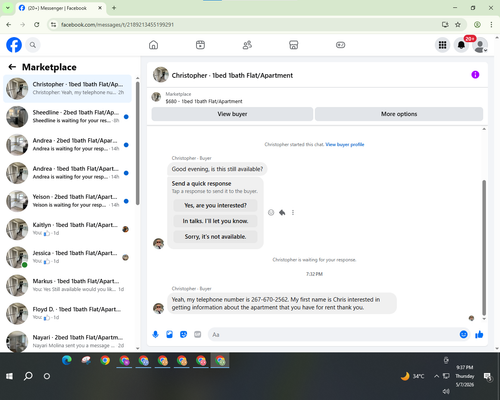Open Markus 1bed 1bath conversation

coord(67,285)
